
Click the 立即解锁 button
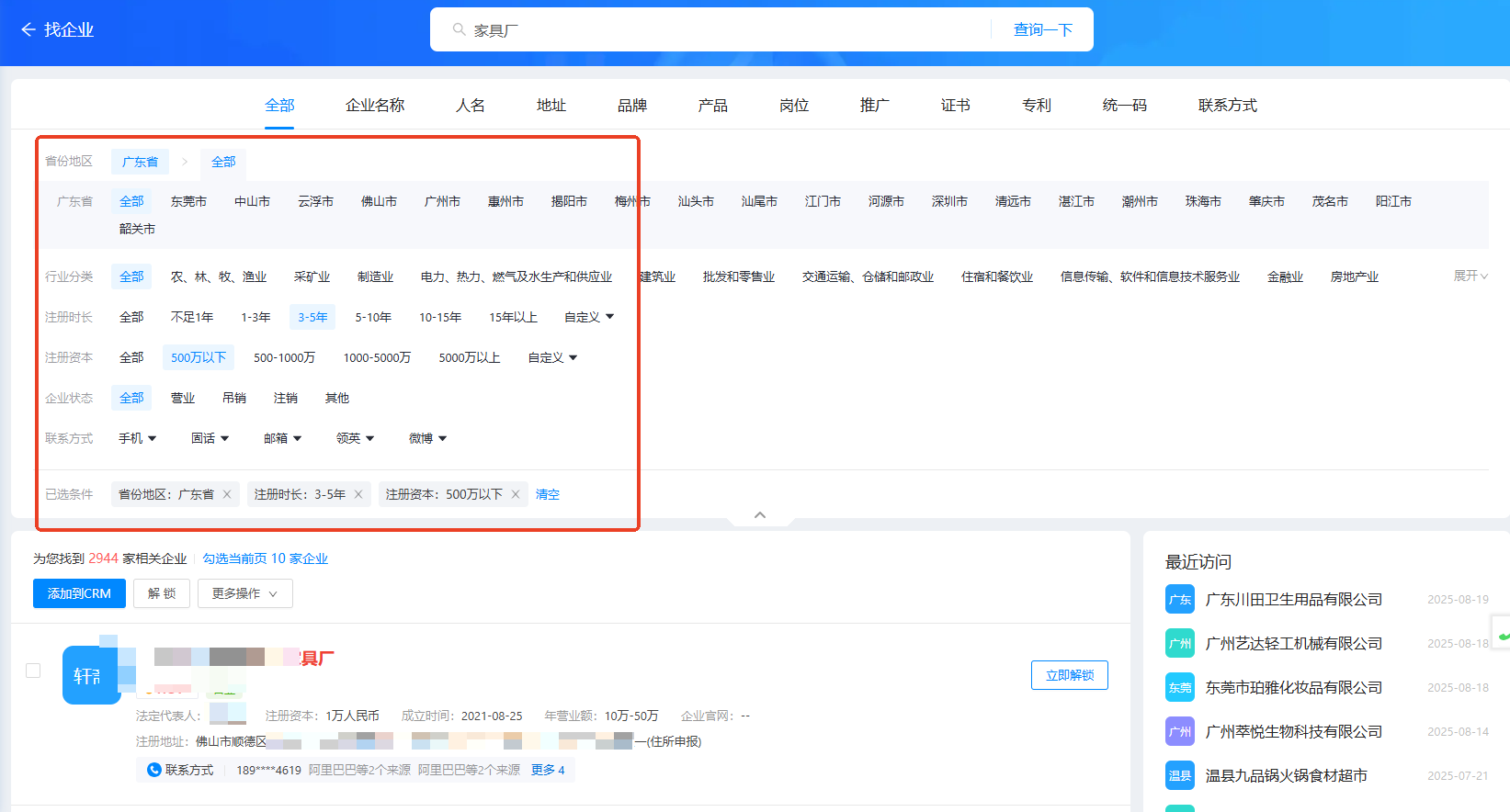pos(1069,675)
